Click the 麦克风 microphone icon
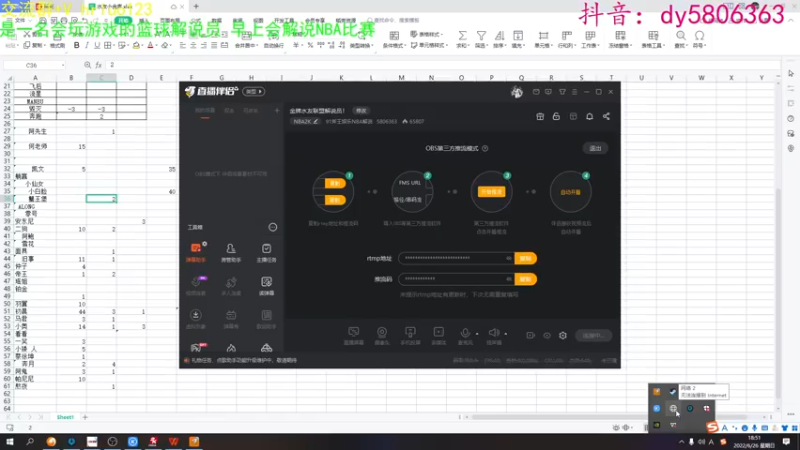Image resolution: width=800 pixels, height=450 pixels. (465, 333)
